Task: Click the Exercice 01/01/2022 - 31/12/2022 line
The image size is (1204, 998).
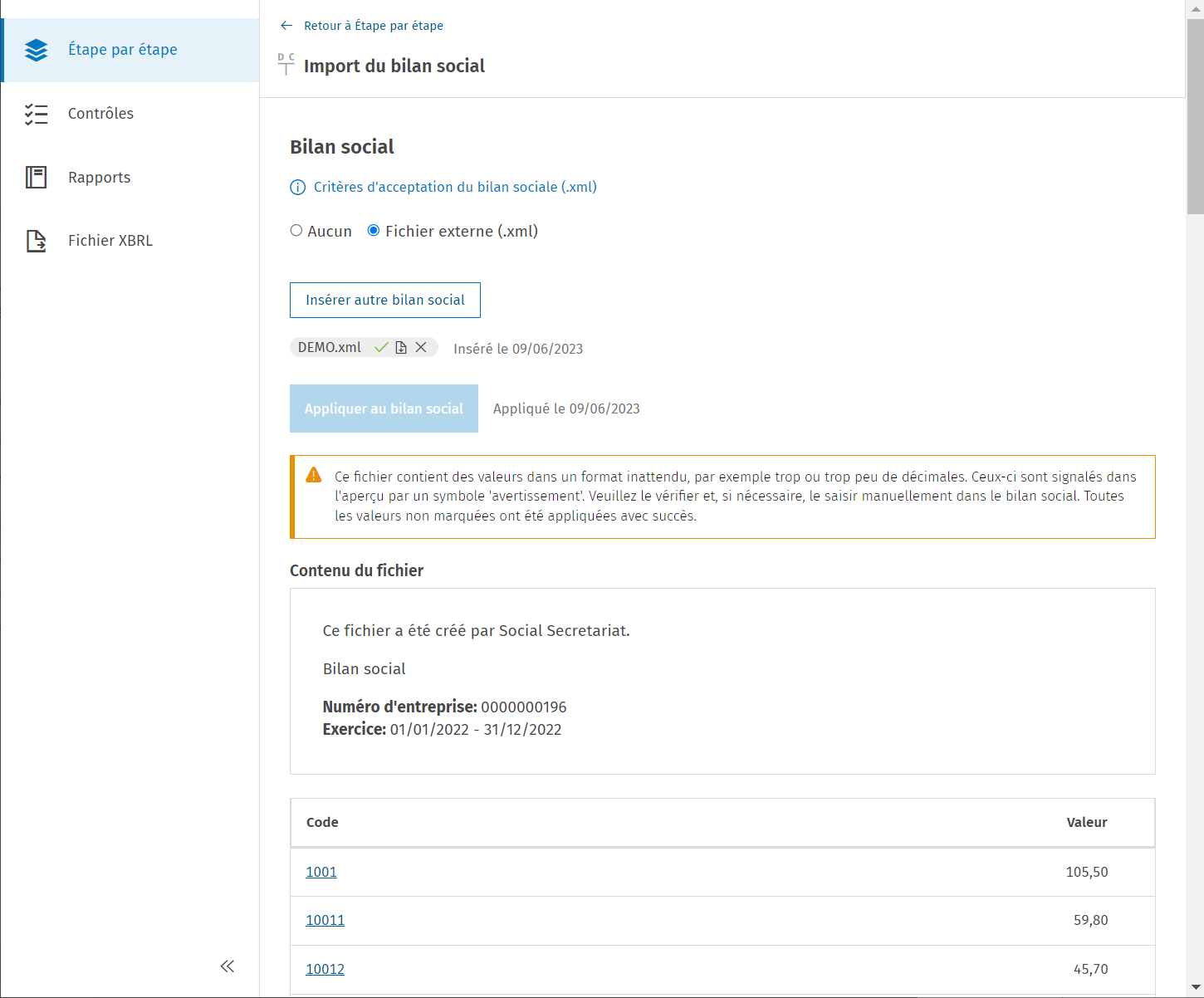Action: click(442, 730)
